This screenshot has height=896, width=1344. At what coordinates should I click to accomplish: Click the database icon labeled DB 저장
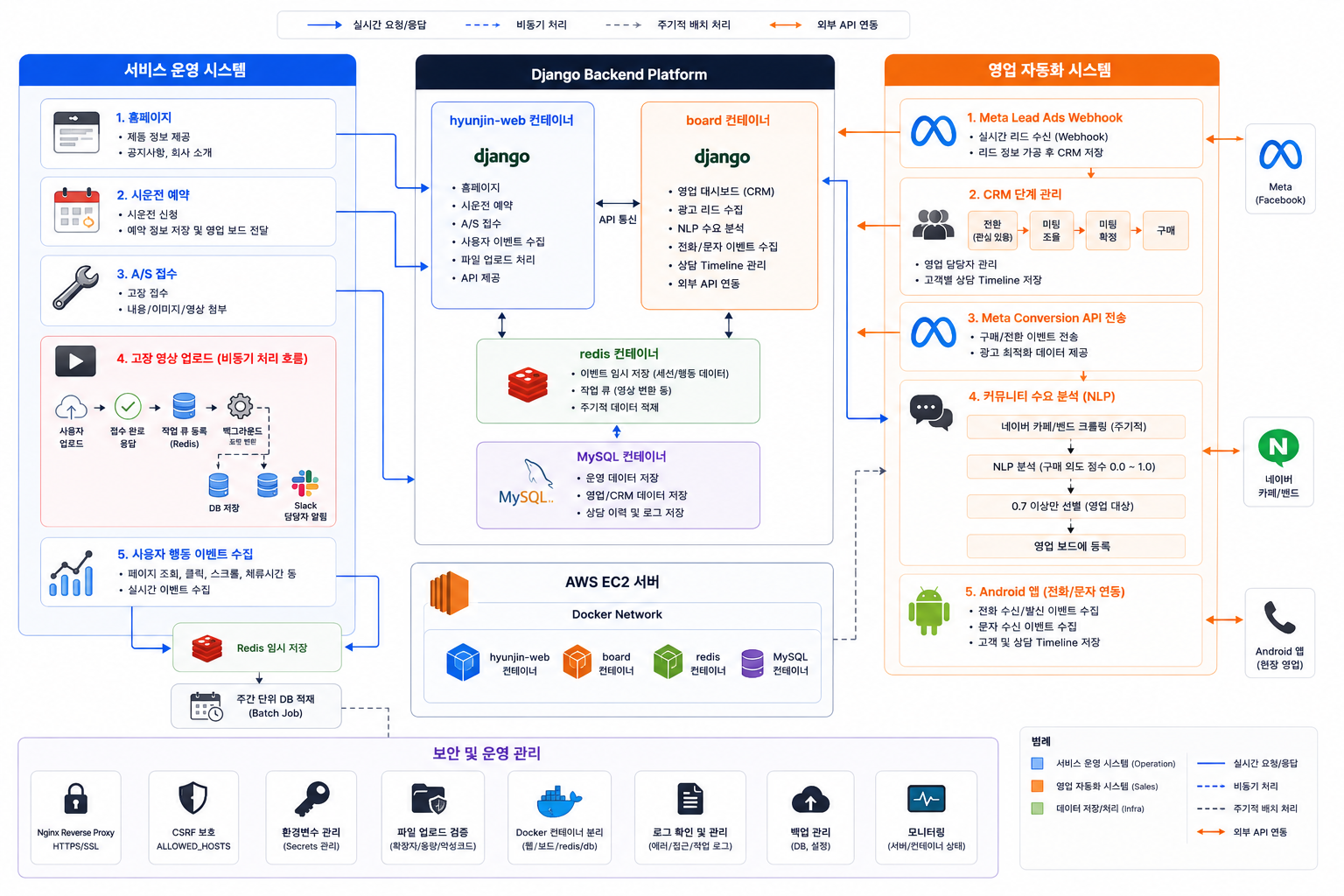click(219, 485)
